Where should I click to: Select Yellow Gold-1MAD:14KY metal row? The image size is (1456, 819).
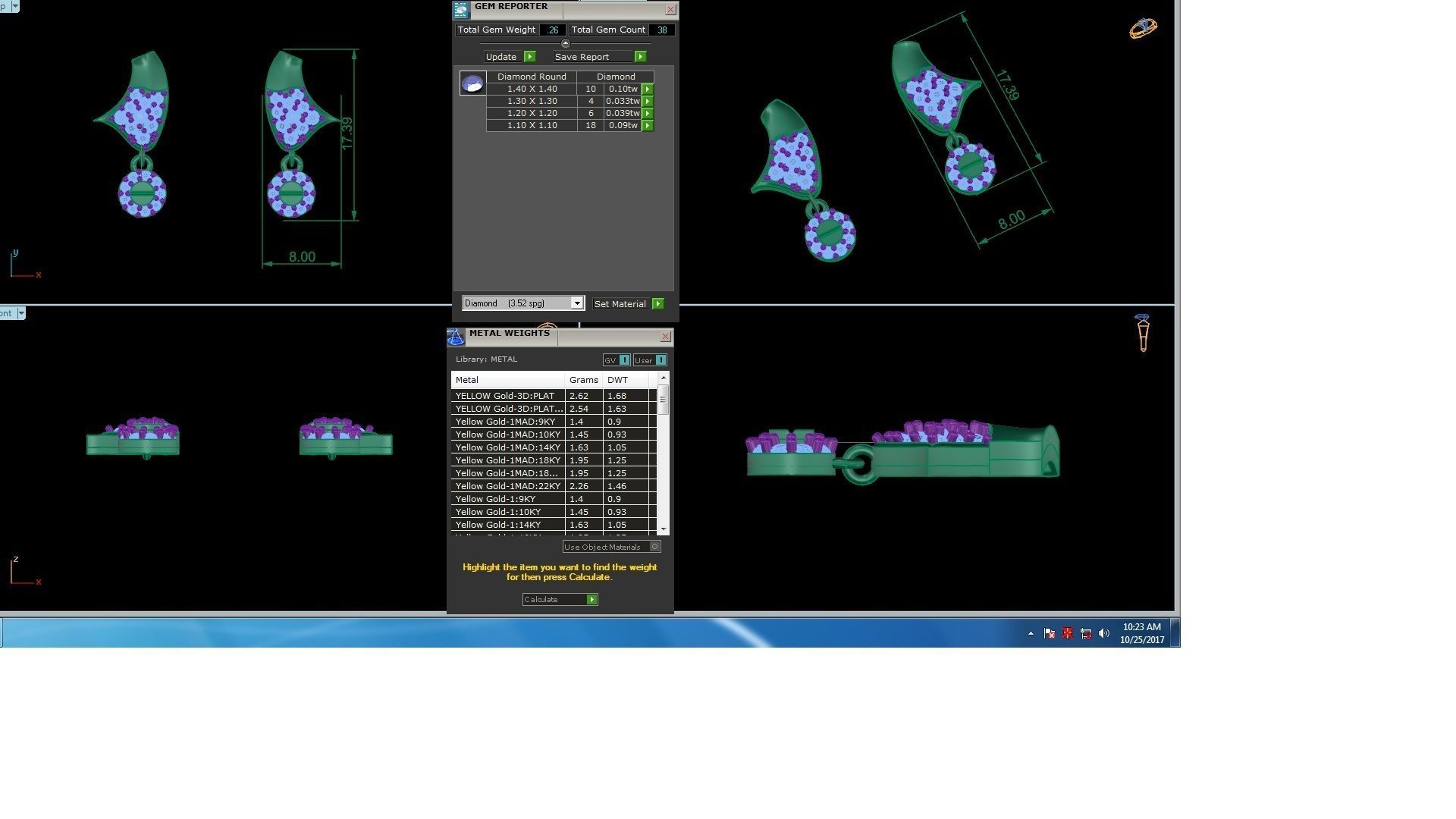tap(507, 447)
